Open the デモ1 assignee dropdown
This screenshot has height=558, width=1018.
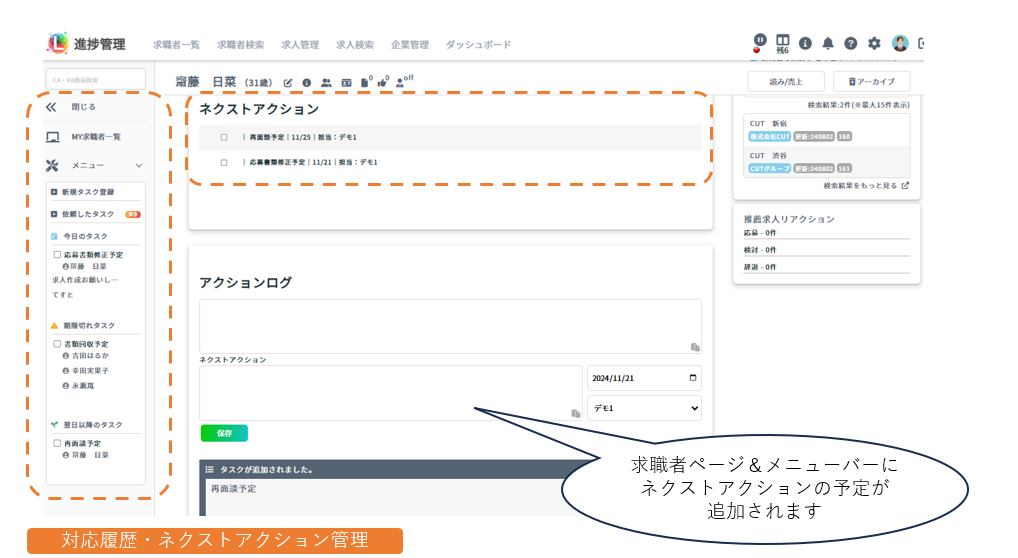(643, 408)
